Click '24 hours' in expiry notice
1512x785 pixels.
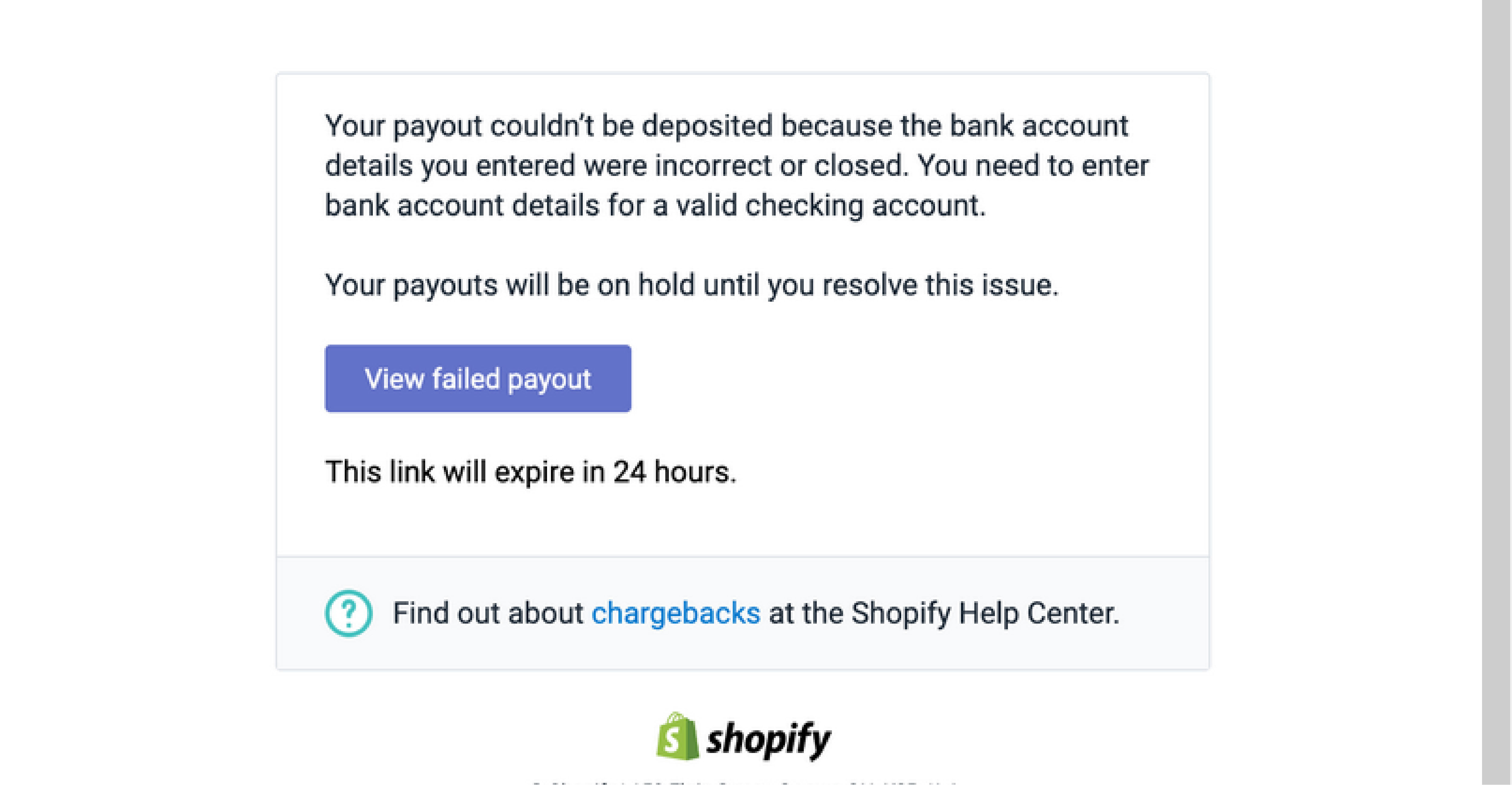pyautogui.click(x=674, y=472)
